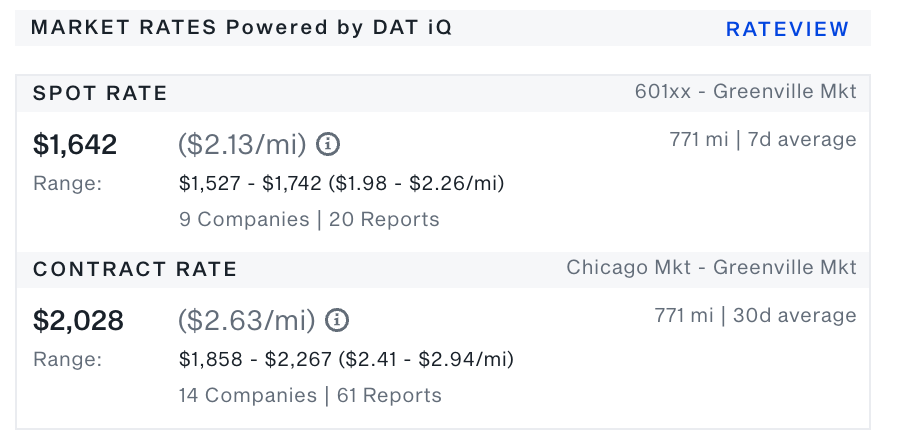902x448 pixels.
Task: Select the $2,028 contract rate amount
Action: pos(78,320)
